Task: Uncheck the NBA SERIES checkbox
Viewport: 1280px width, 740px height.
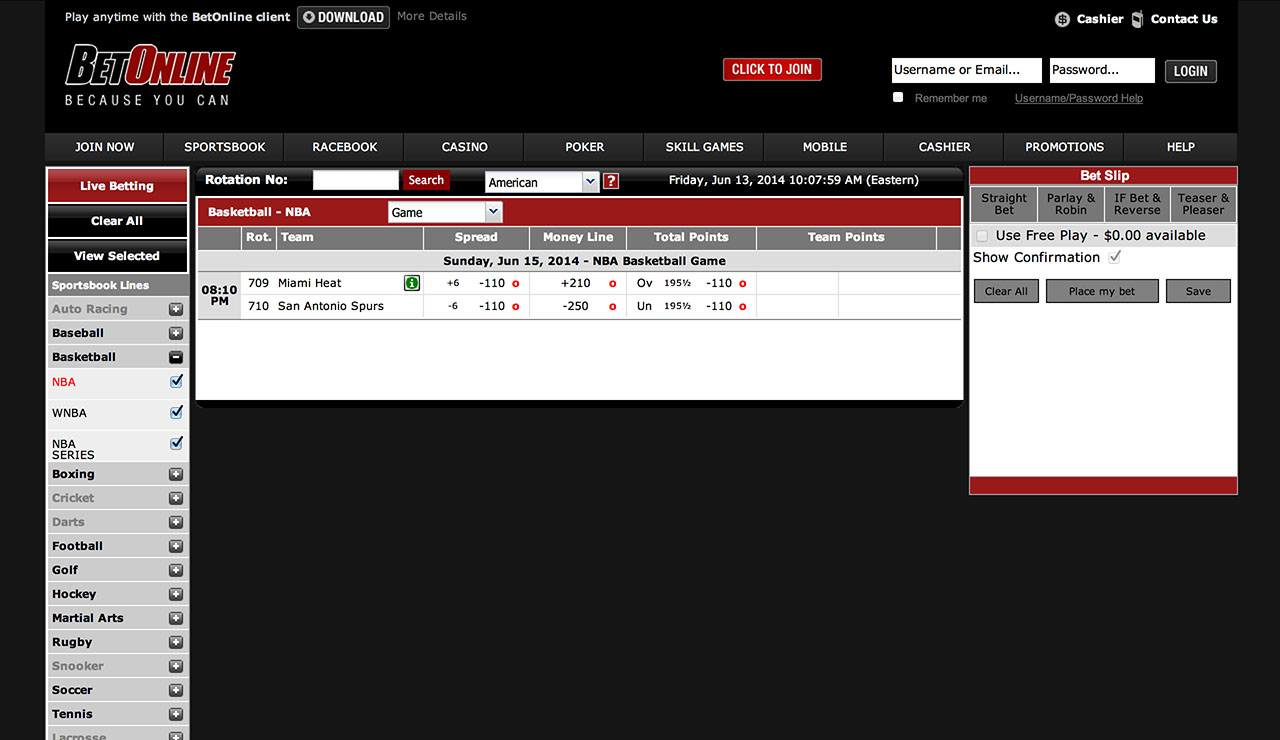Action: tap(177, 443)
